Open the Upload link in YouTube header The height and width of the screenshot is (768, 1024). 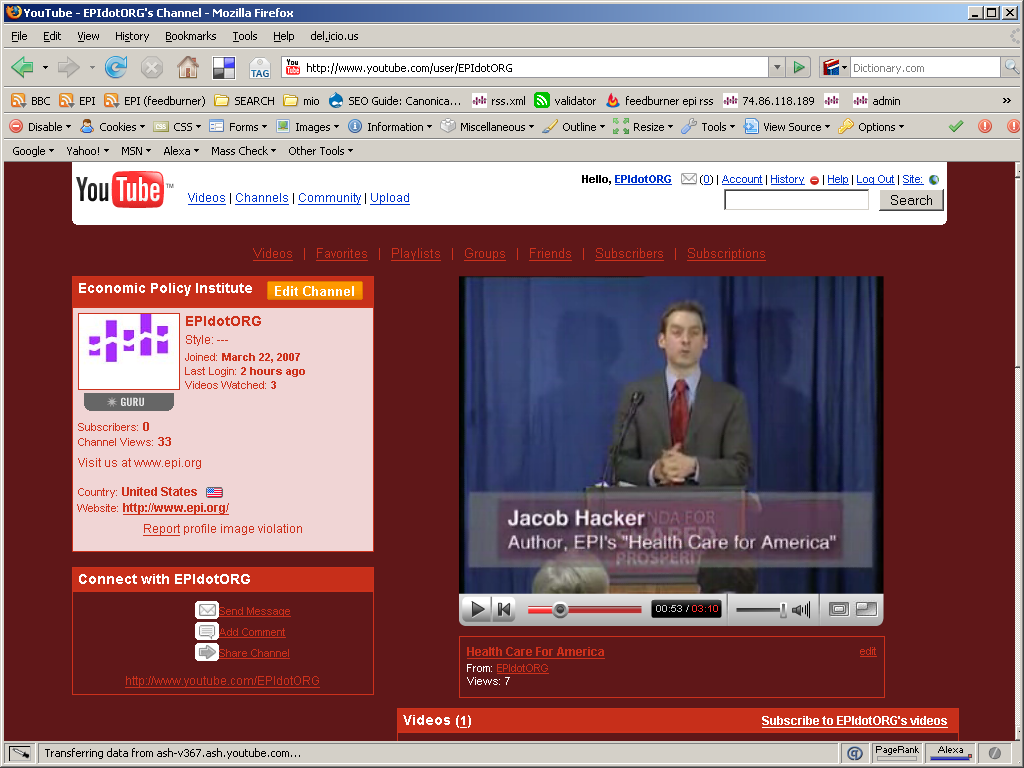(390, 198)
